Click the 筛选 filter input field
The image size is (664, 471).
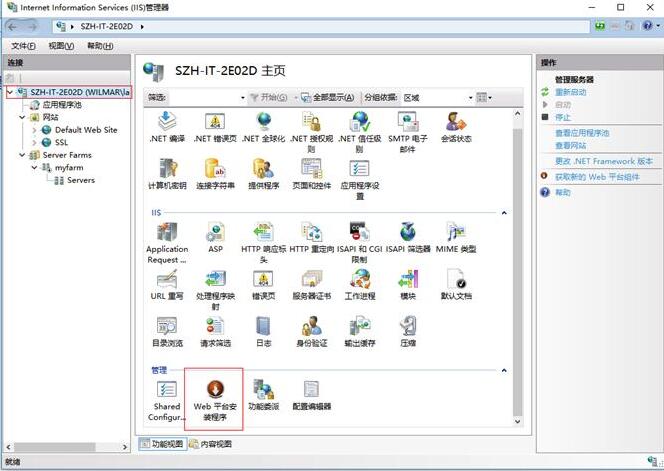point(206,98)
